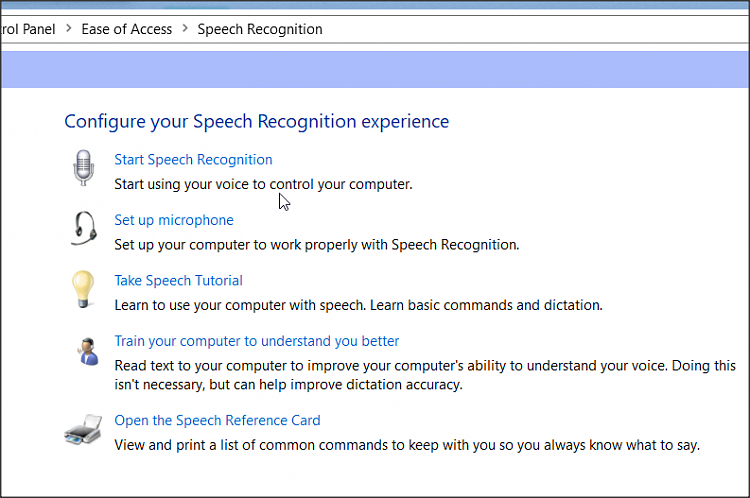
Task: Open the Start Speech Recognition link
Action: pos(193,160)
